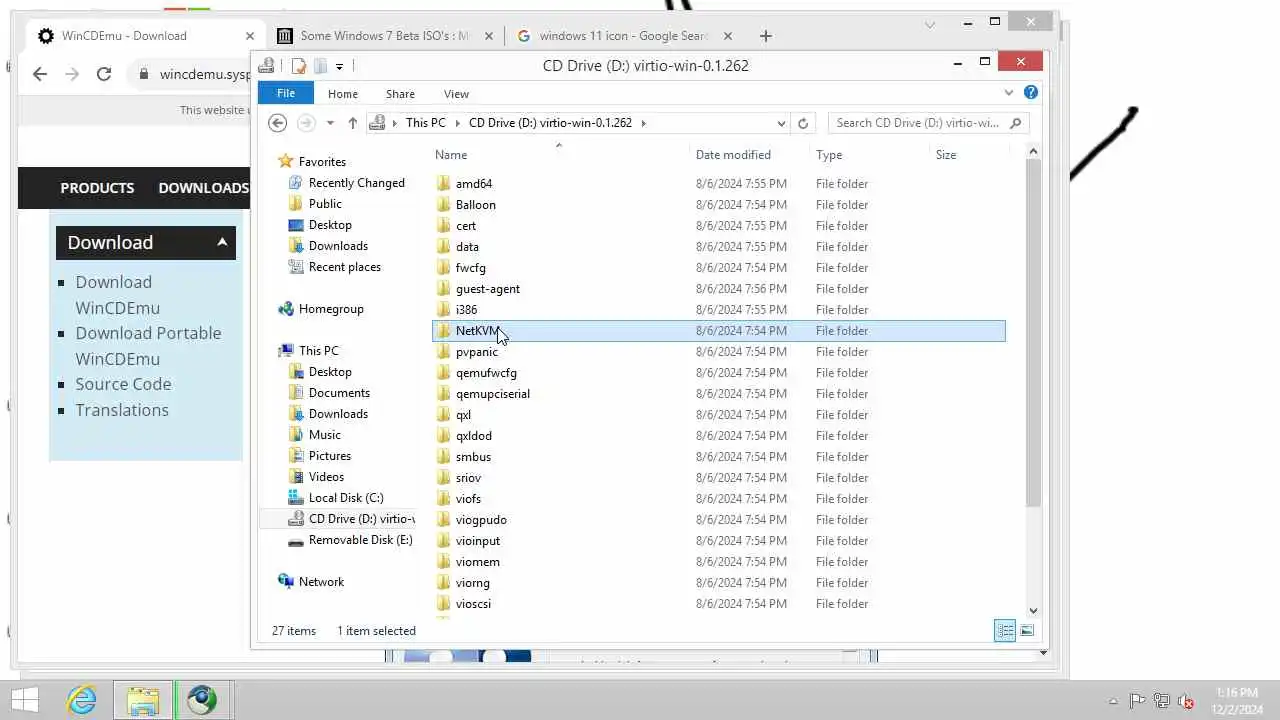Click browser back arrow

[40, 74]
